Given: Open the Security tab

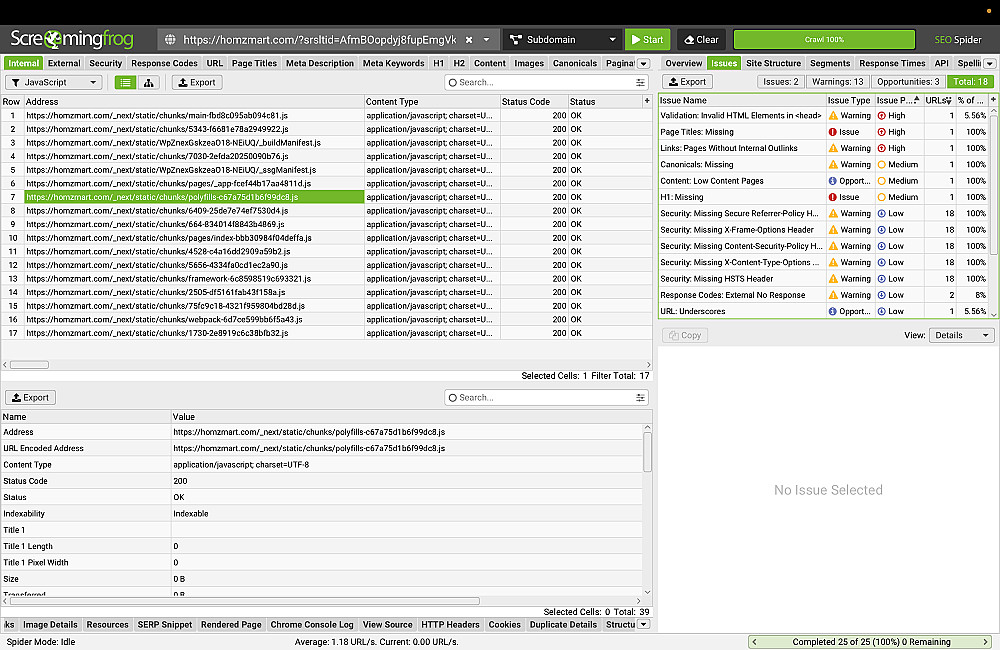Looking at the screenshot, I should point(105,63).
